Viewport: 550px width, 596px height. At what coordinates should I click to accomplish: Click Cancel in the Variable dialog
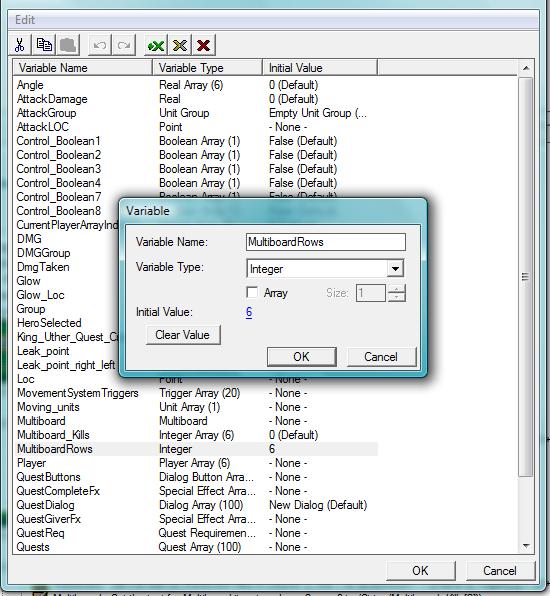381,357
